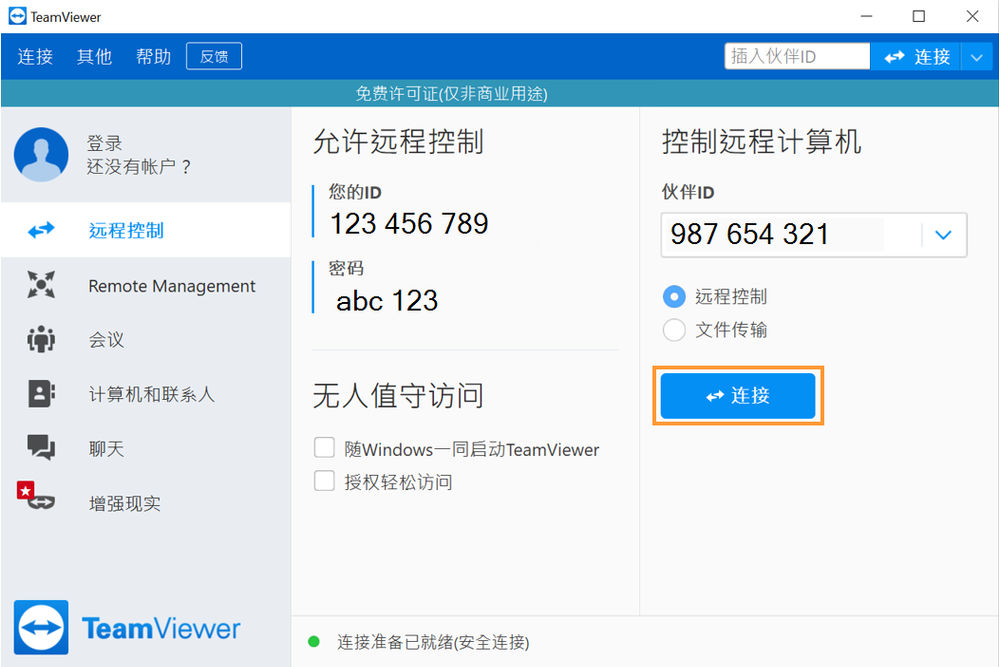Enable 授权轻松访问 checkbox
The height and width of the screenshot is (667, 999).
pos(324,480)
